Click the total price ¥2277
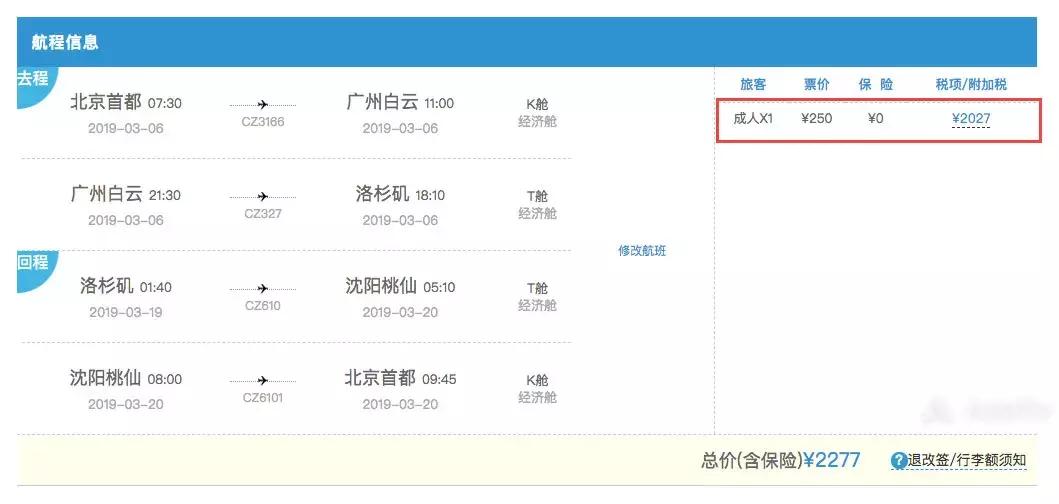1059x504 pixels. 832,460
